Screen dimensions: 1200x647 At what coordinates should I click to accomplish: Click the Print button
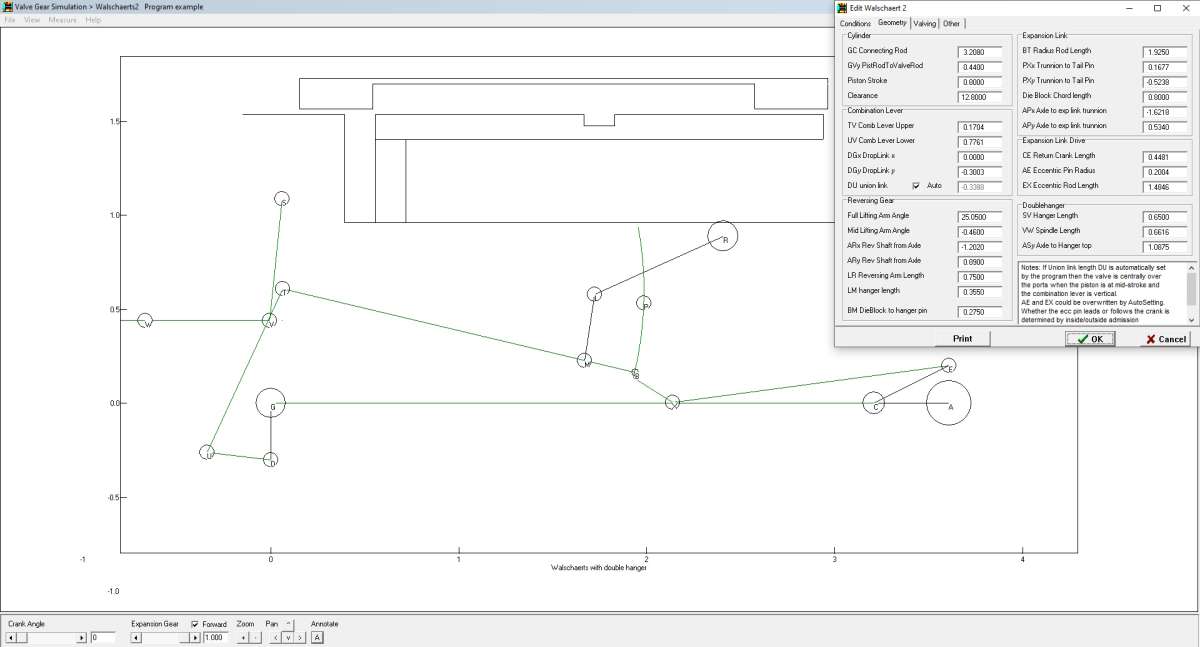click(962, 339)
